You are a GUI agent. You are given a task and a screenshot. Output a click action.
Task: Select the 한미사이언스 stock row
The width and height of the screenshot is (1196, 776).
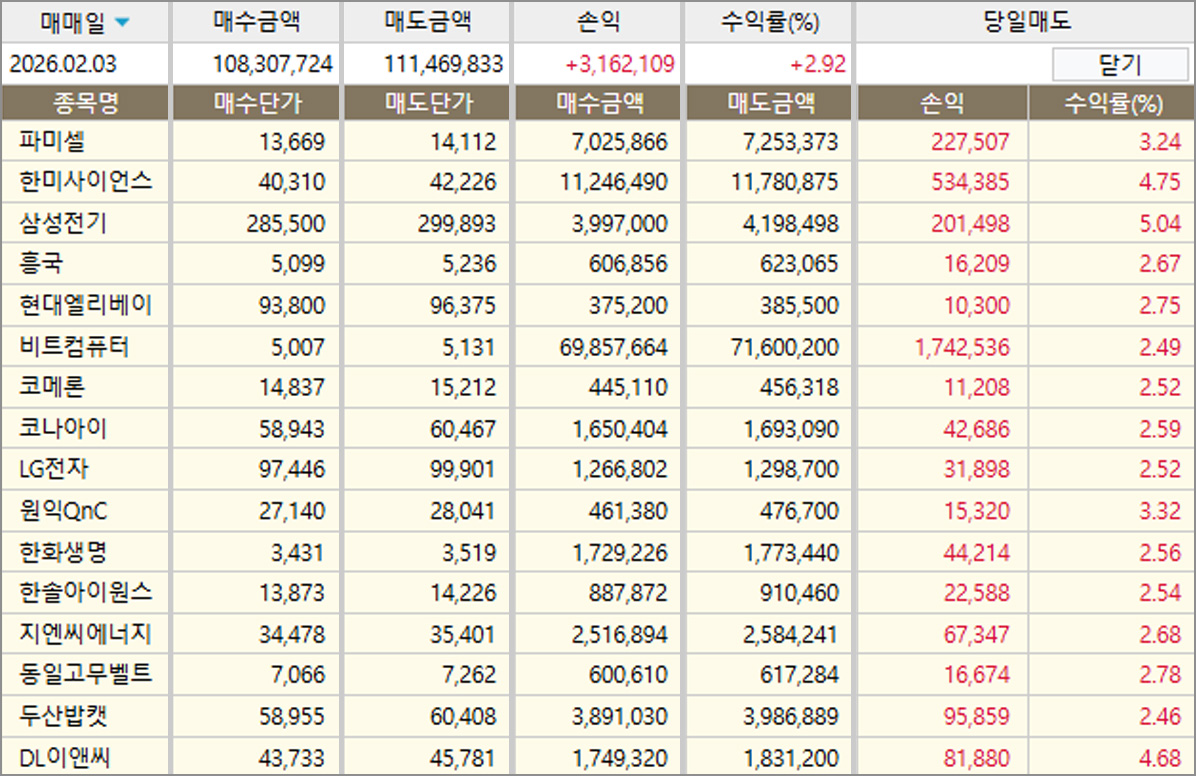(85, 182)
